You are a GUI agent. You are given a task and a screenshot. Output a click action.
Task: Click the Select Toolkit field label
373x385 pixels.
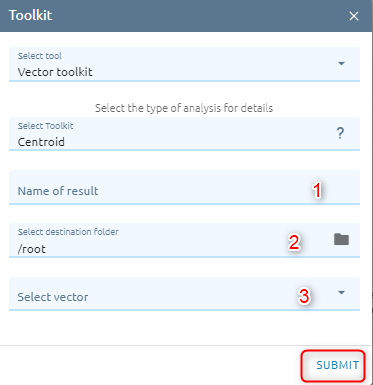(x=45, y=126)
